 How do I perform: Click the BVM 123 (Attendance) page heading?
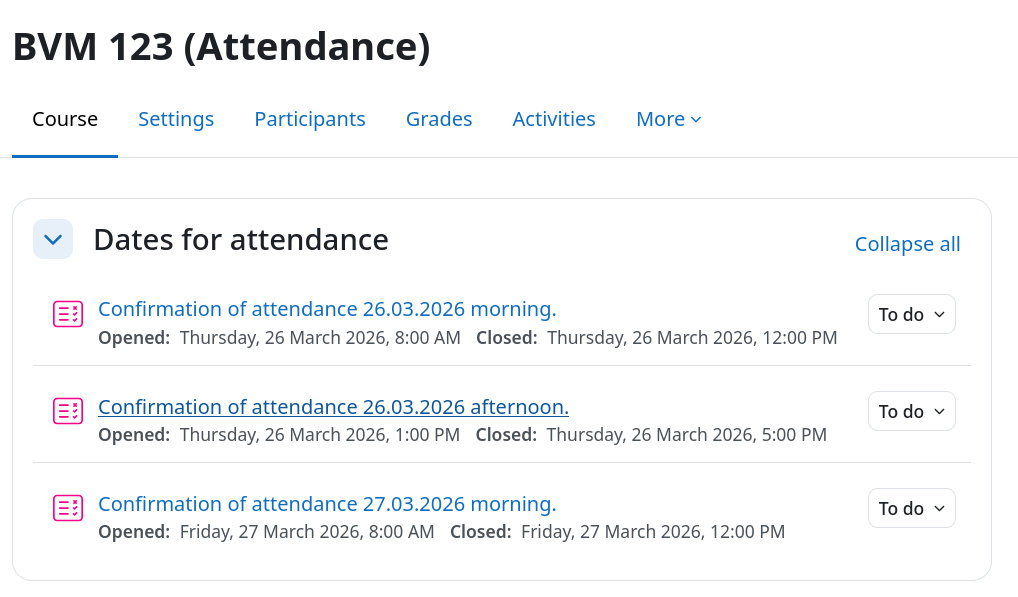221,47
